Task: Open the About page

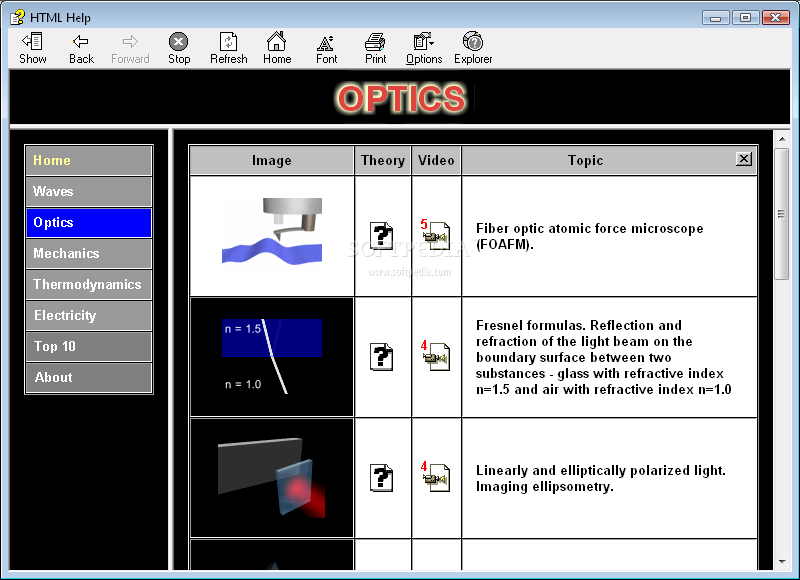Action: [89, 377]
